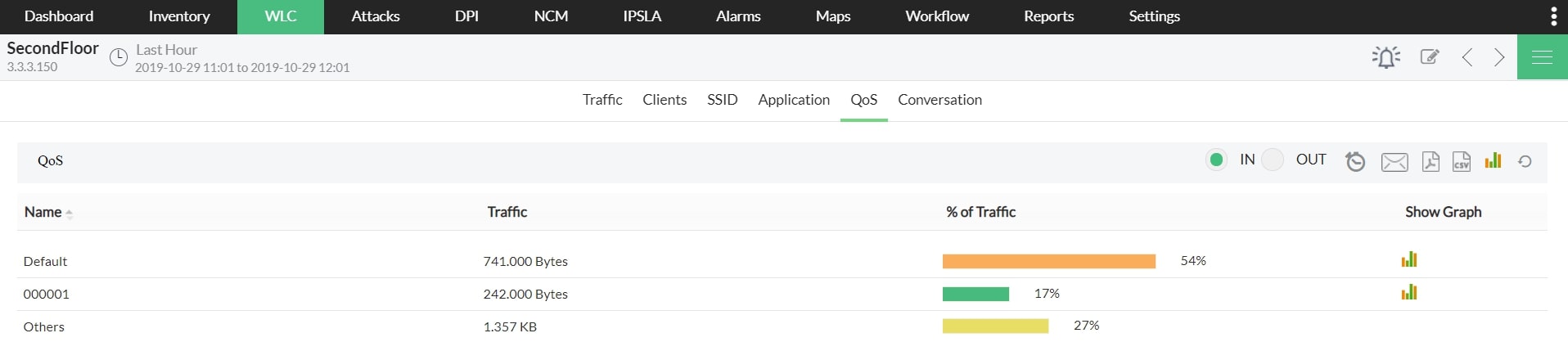Switch to the Application tab
1568x351 pixels.
(x=793, y=100)
